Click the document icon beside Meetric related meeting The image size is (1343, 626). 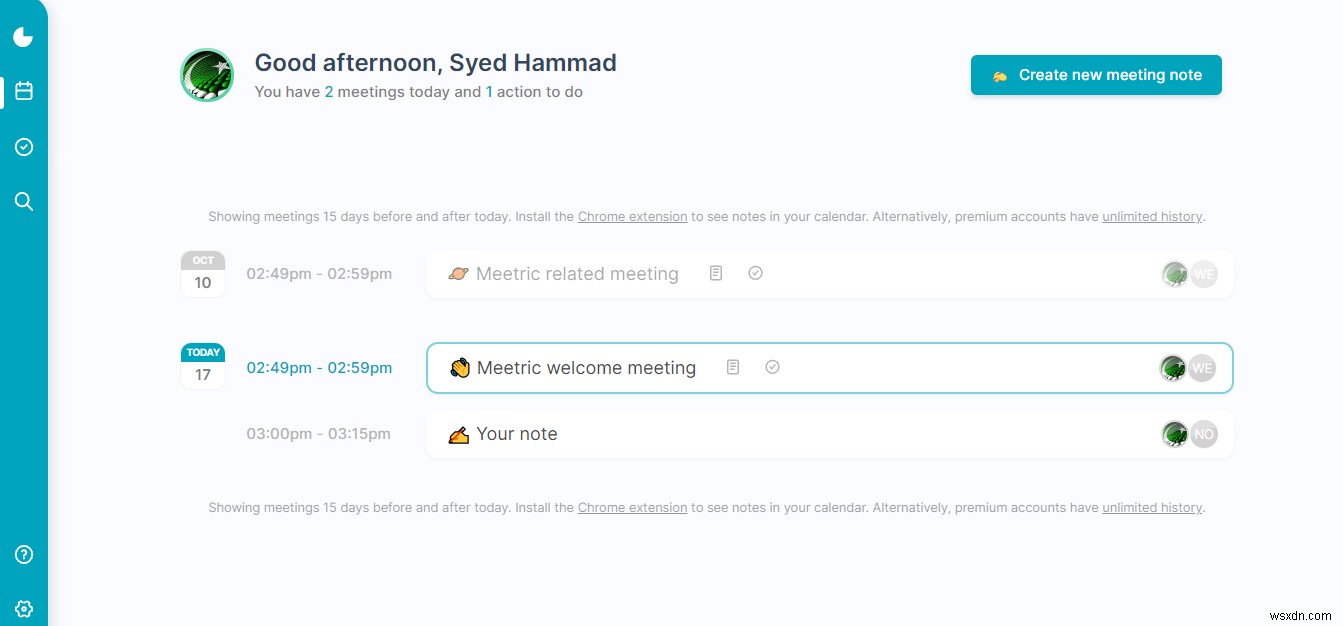716,273
